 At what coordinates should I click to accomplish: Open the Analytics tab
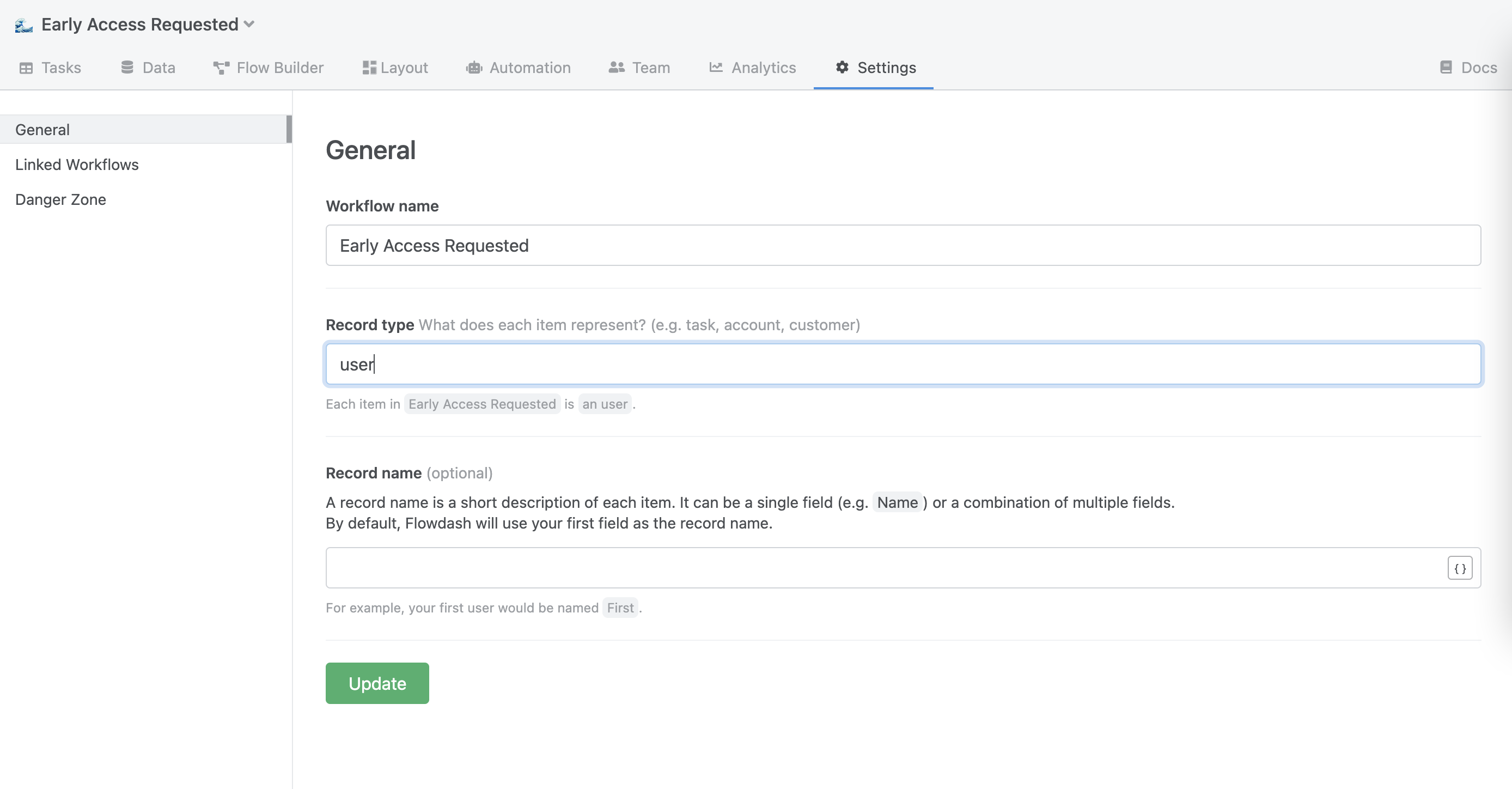pyautogui.click(x=753, y=68)
